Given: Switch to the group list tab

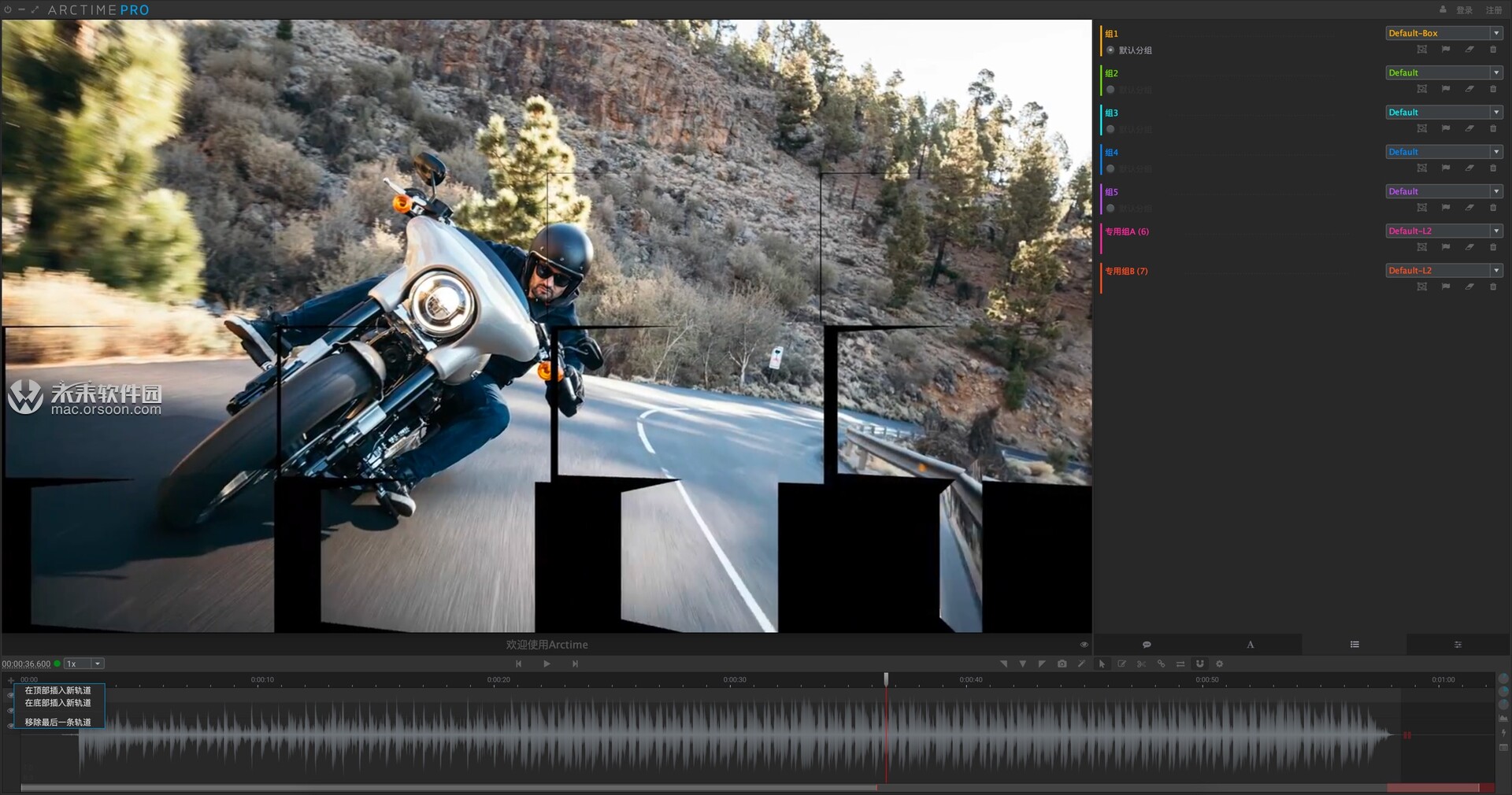Looking at the screenshot, I should (1354, 645).
